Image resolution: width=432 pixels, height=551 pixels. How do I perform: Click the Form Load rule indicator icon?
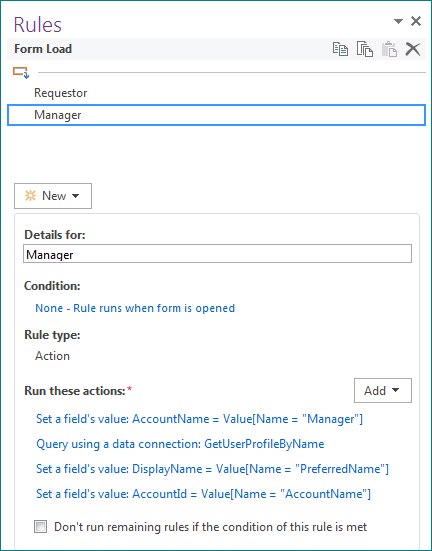click(x=21, y=72)
